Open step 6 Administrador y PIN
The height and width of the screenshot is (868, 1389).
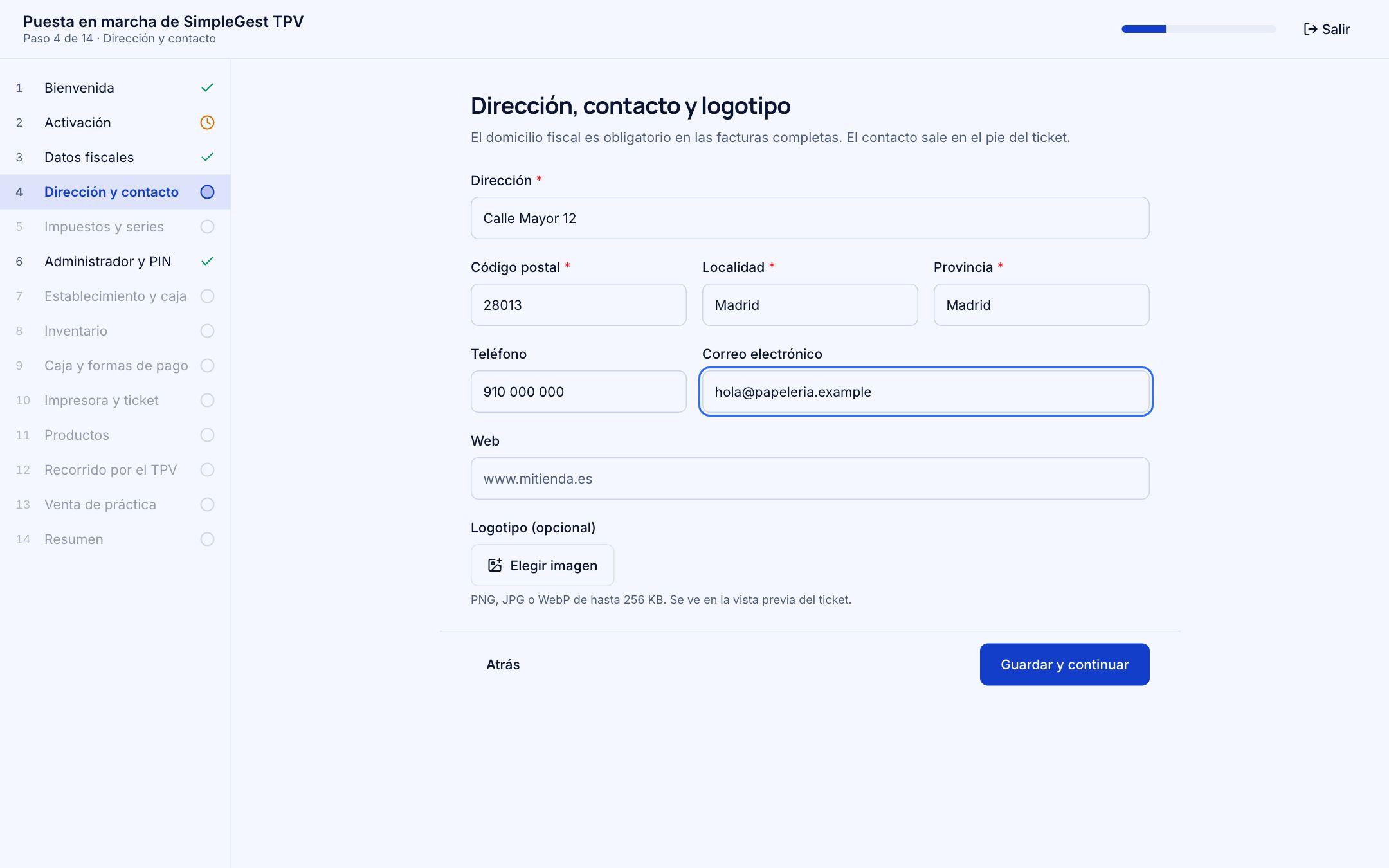click(115, 261)
